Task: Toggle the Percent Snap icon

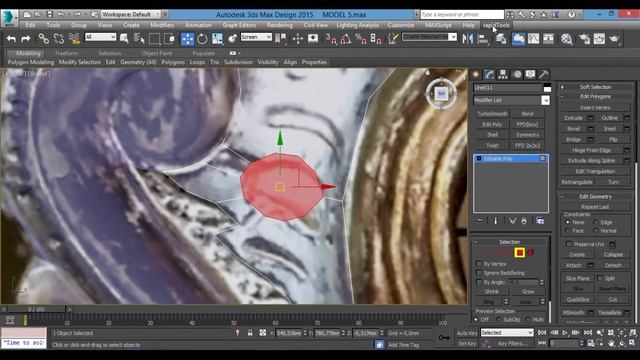Action: coord(360,39)
